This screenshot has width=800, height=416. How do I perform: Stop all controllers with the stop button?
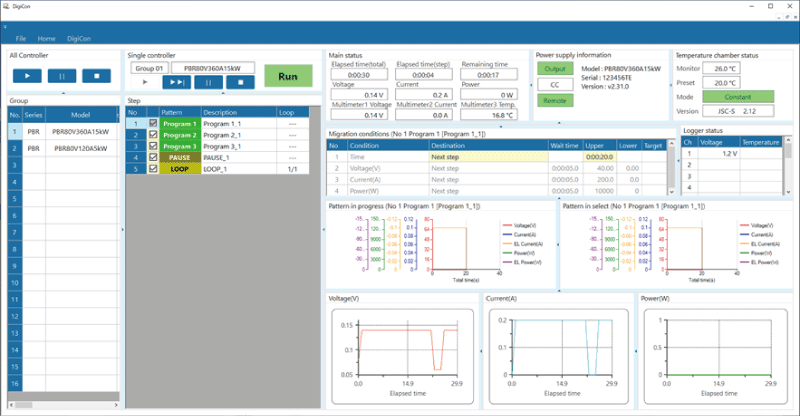pos(96,75)
